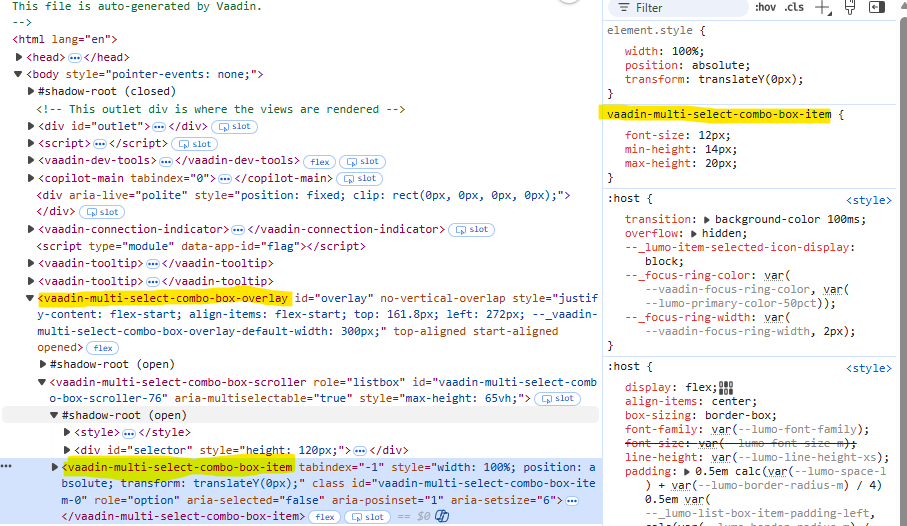Expand the vaadin-multi-select-combo-box-item node

coord(55,466)
